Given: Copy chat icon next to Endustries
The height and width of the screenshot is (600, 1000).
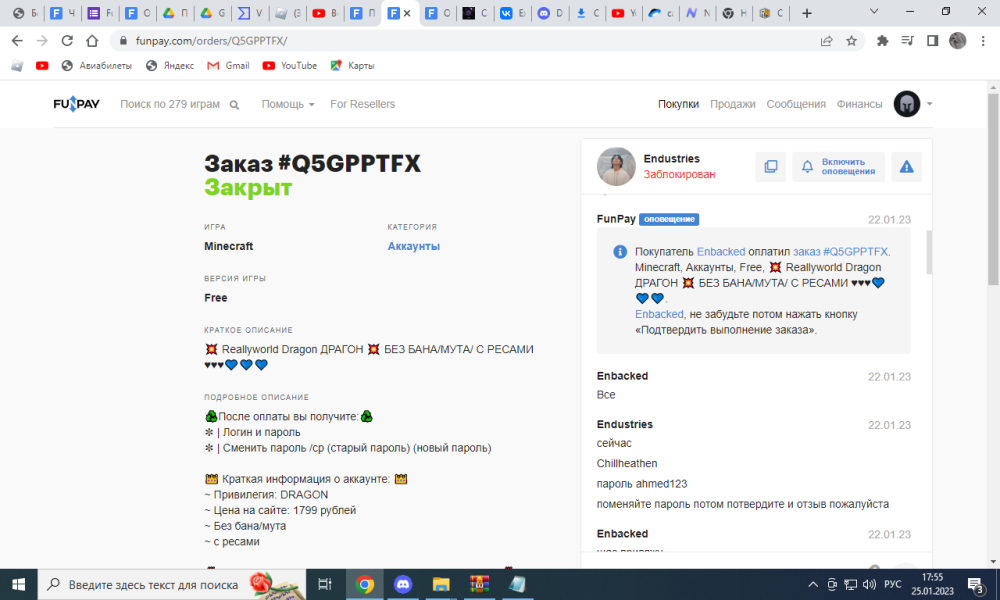Looking at the screenshot, I should coord(770,166).
